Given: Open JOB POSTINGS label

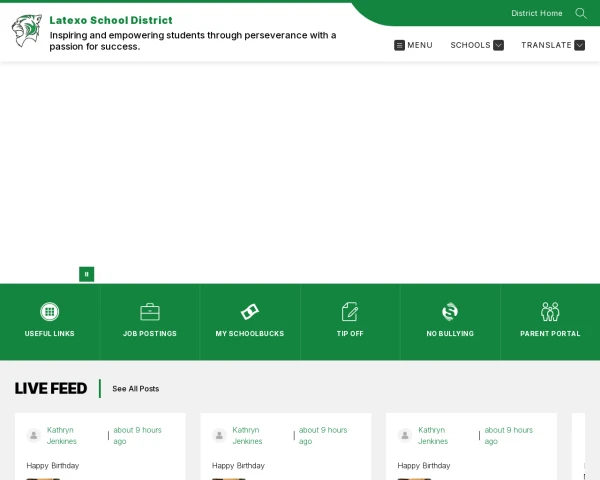Looking at the screenshot, I should 150,333.
